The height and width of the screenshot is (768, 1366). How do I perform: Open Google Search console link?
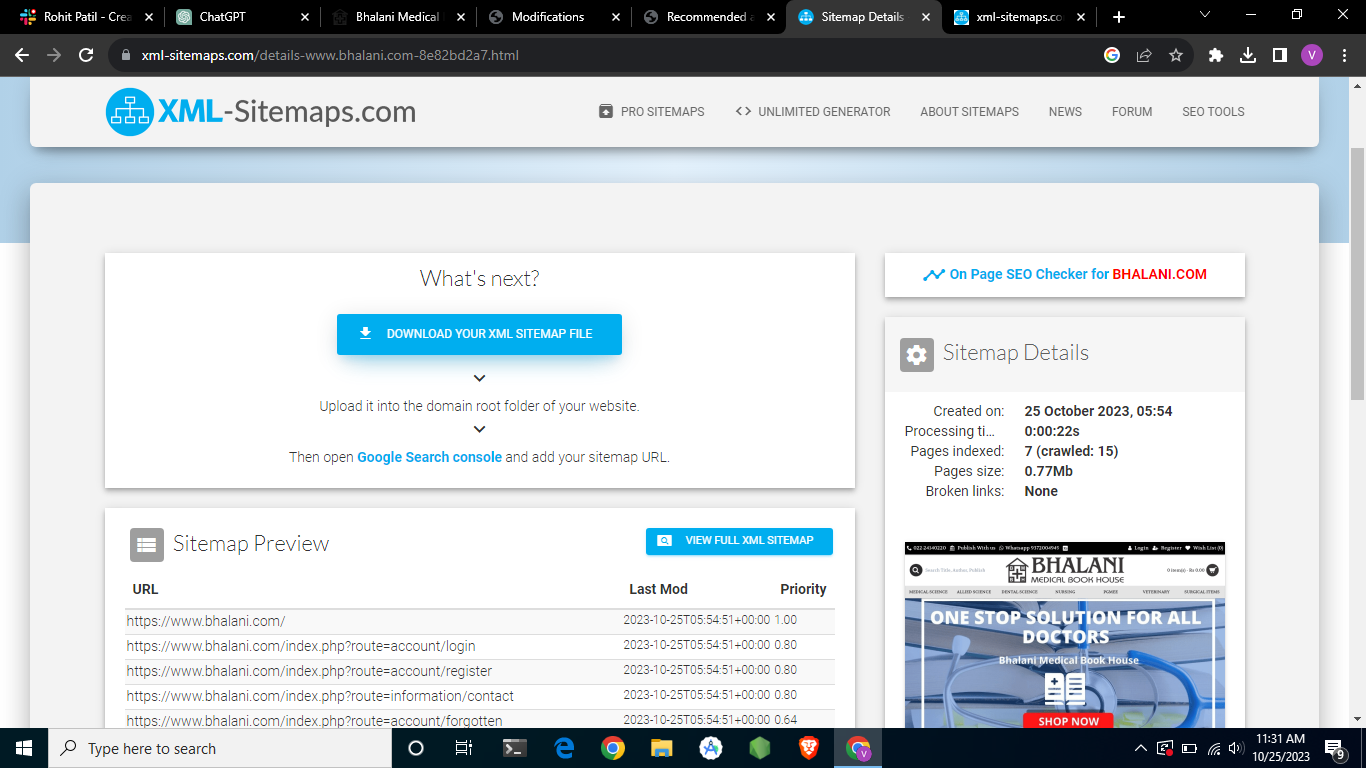pyautogui.click(x=429, y=457)
